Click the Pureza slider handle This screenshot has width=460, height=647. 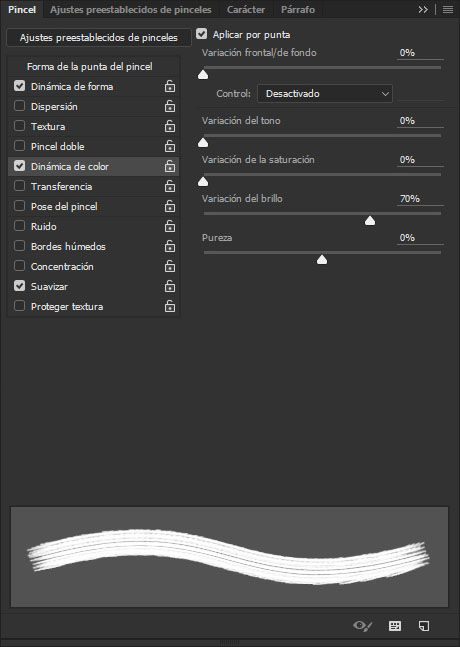[x=322, y=260]
